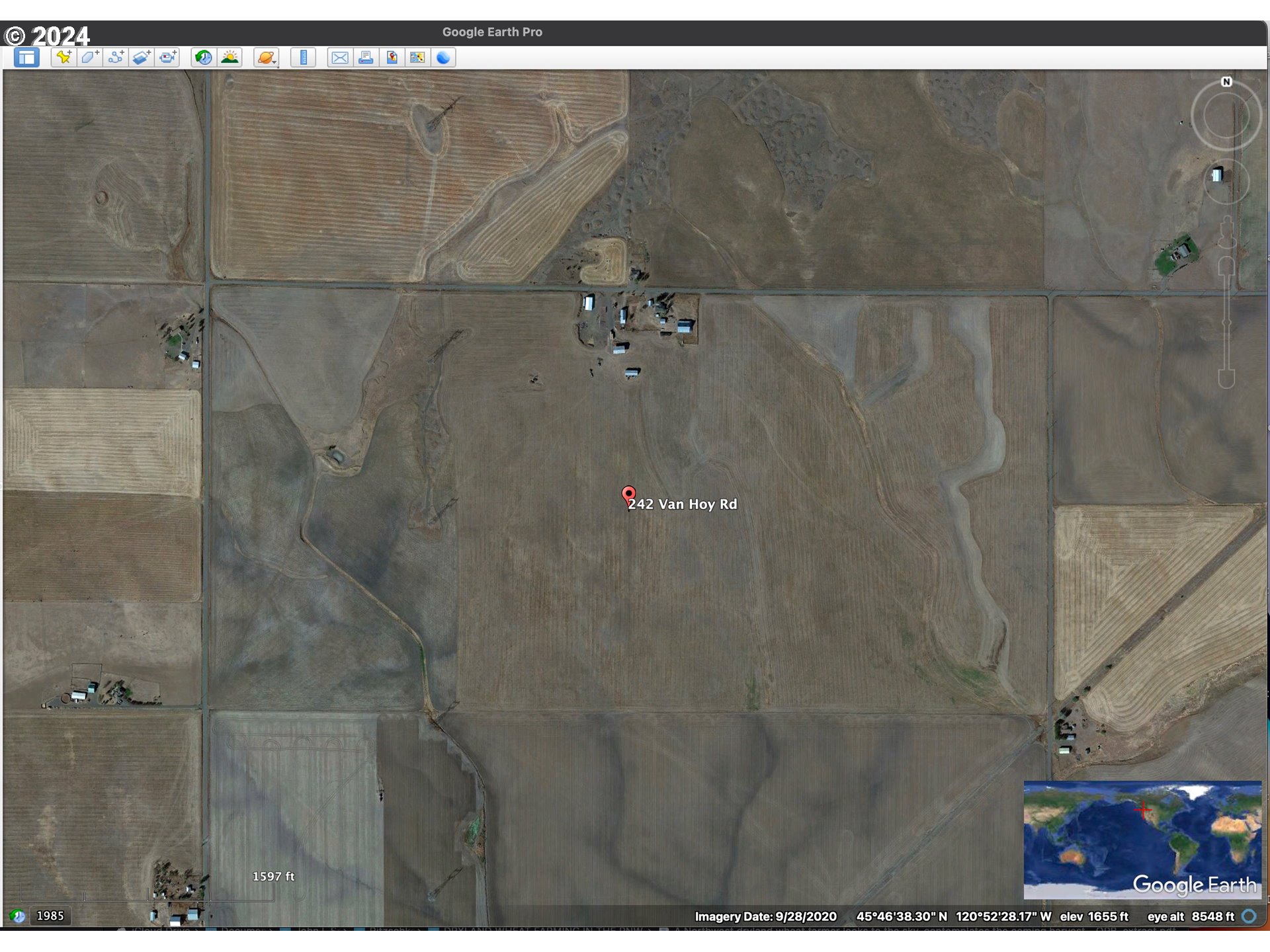Click the overview world map thumbnail

(1142, 840)
